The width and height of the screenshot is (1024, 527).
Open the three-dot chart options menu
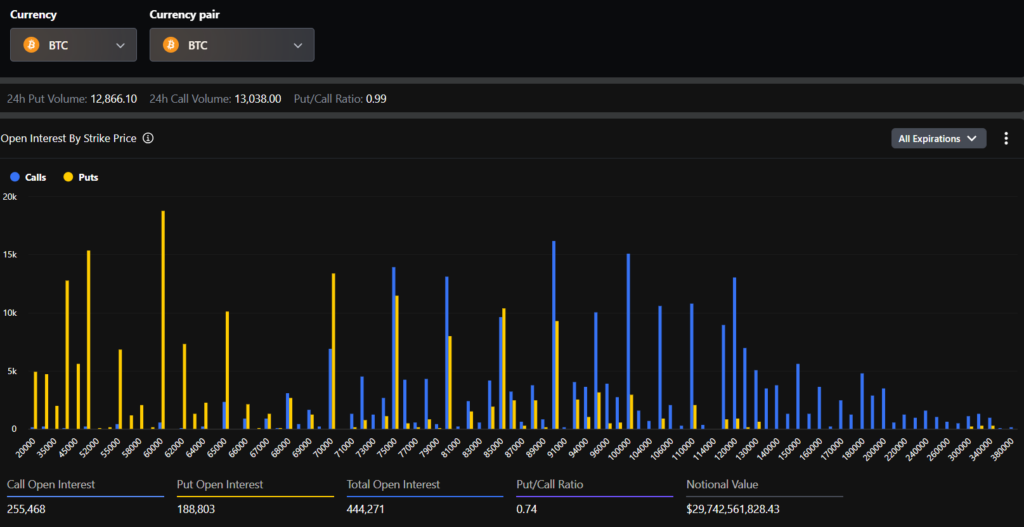1005,138
